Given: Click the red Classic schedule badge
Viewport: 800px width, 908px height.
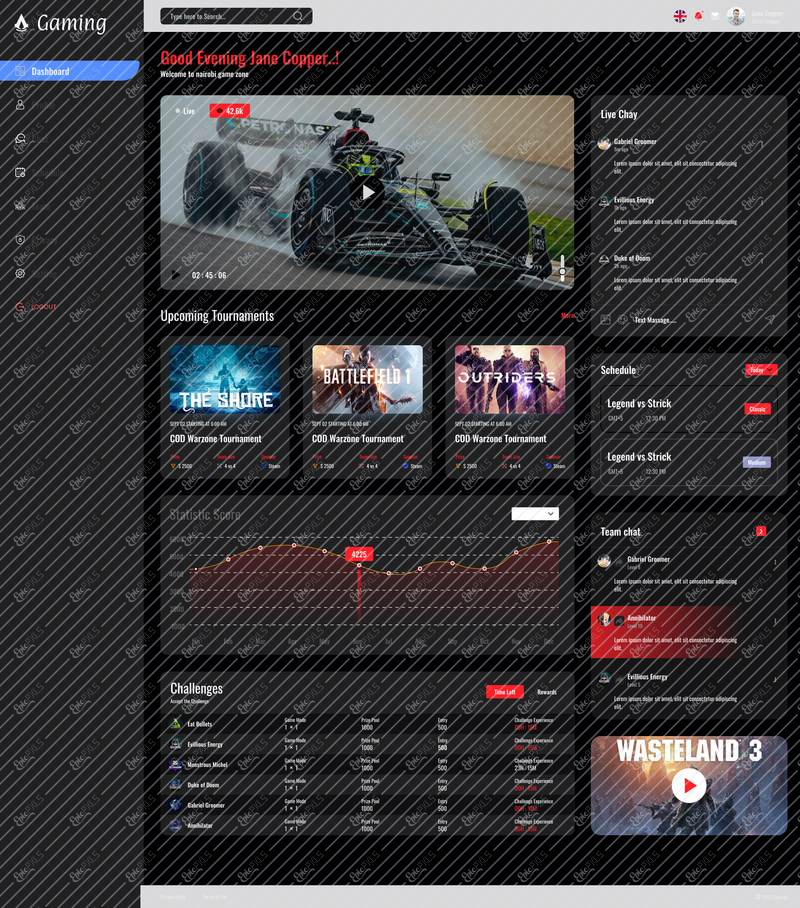Looking at the screenshot, I should point(758,409).
